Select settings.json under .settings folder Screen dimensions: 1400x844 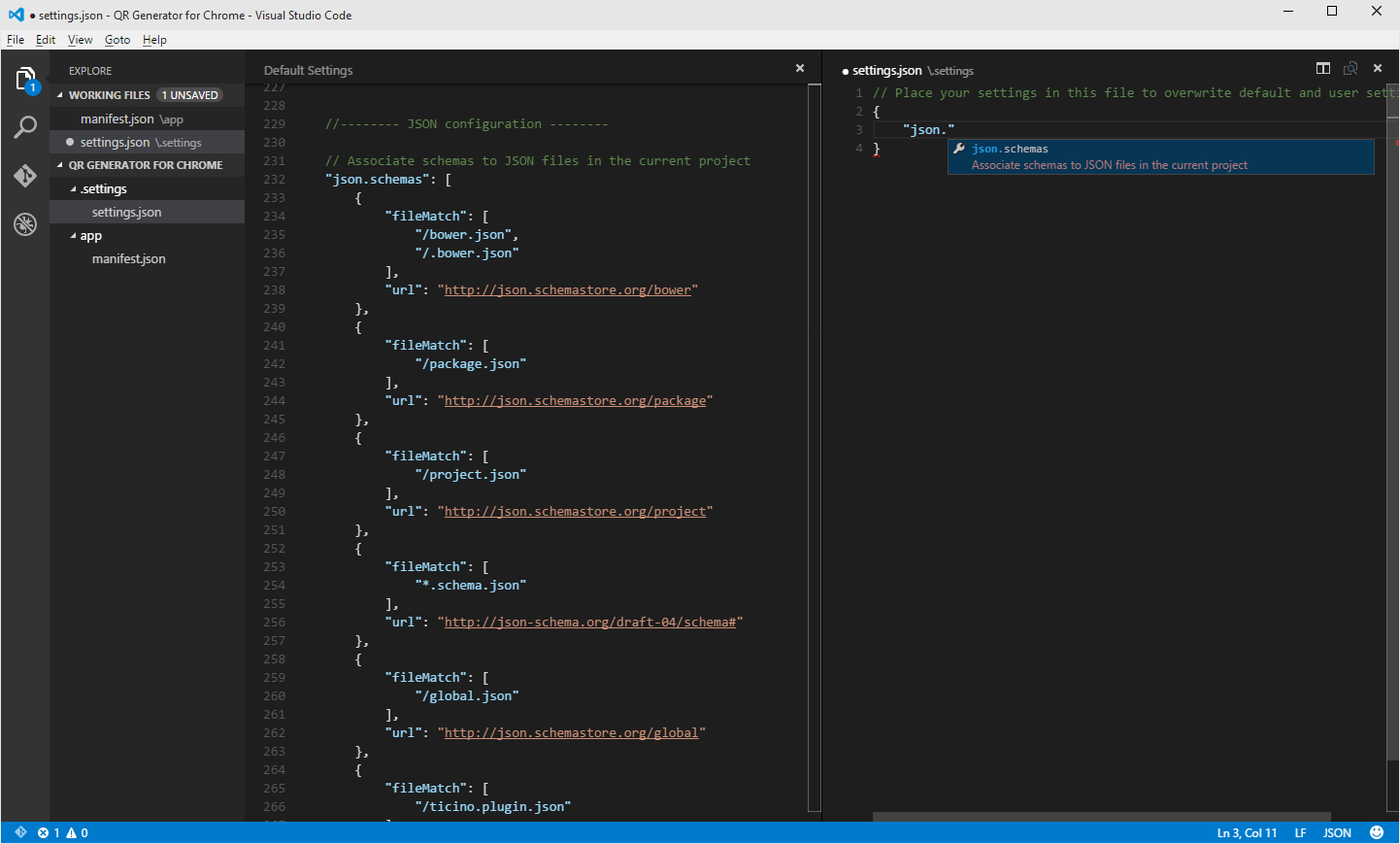147,212
